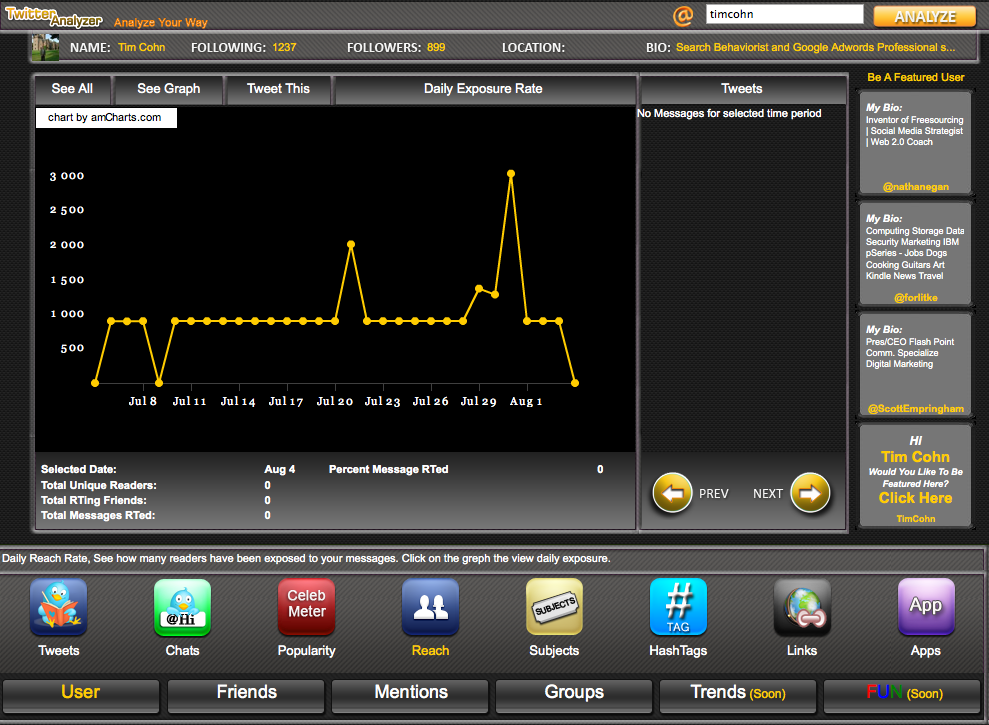Click the username input field containing timcohn
The height and width of the screenshot is (725, 989).
point(784,15)
